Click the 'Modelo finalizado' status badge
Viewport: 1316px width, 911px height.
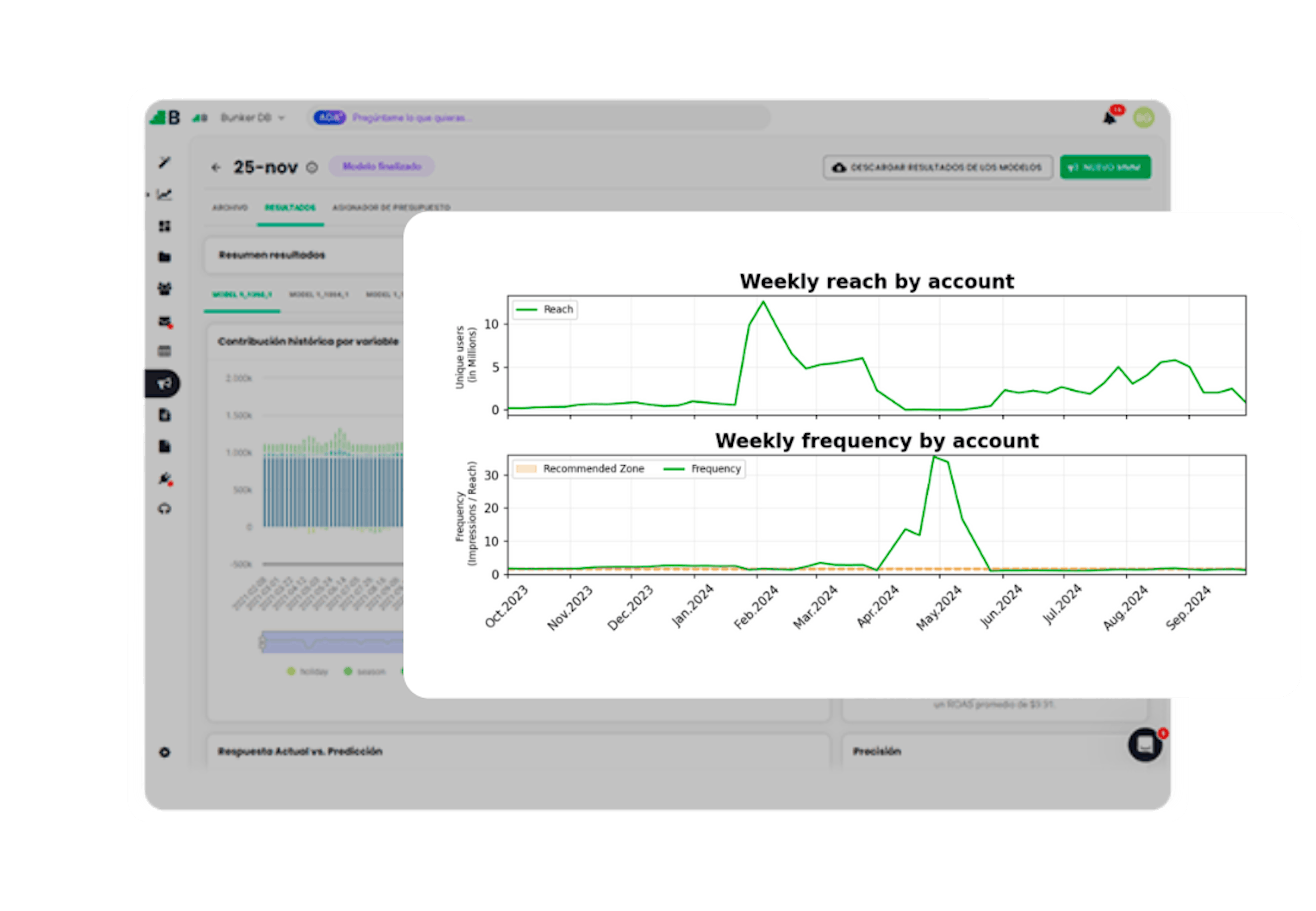[381, 166]
